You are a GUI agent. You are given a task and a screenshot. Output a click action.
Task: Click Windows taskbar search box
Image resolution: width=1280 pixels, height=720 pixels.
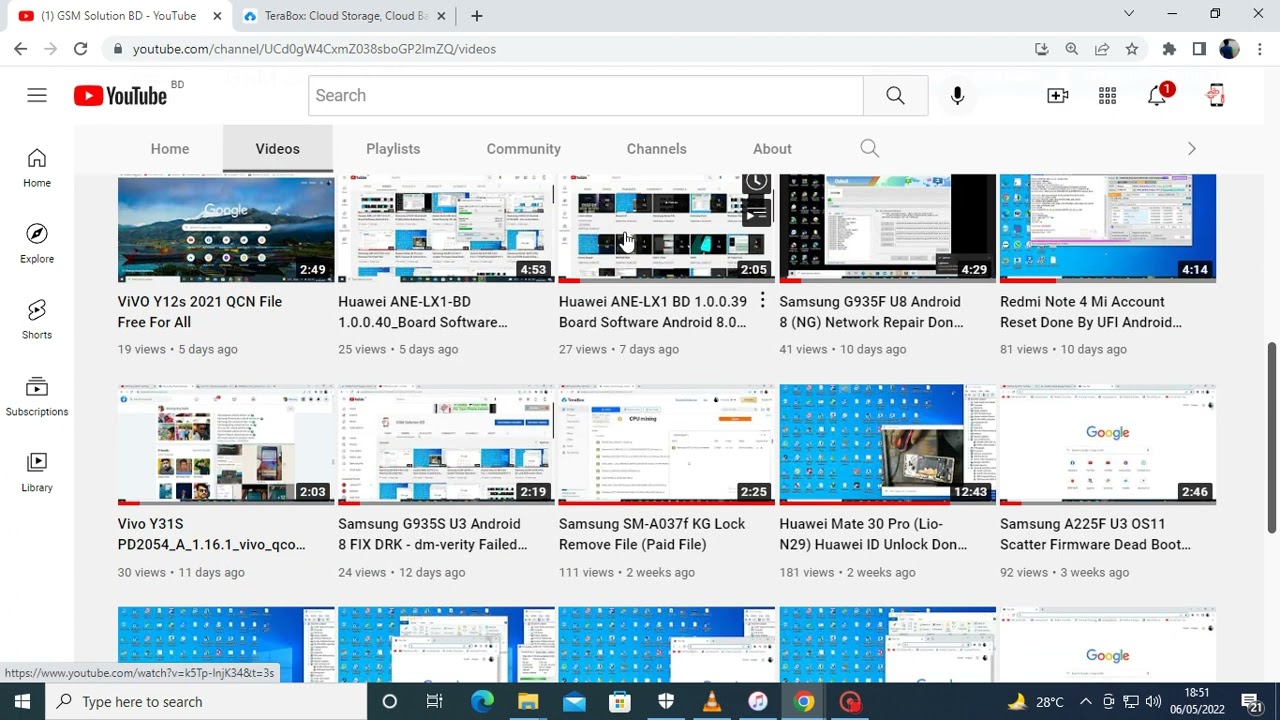[x=207, y=702]
